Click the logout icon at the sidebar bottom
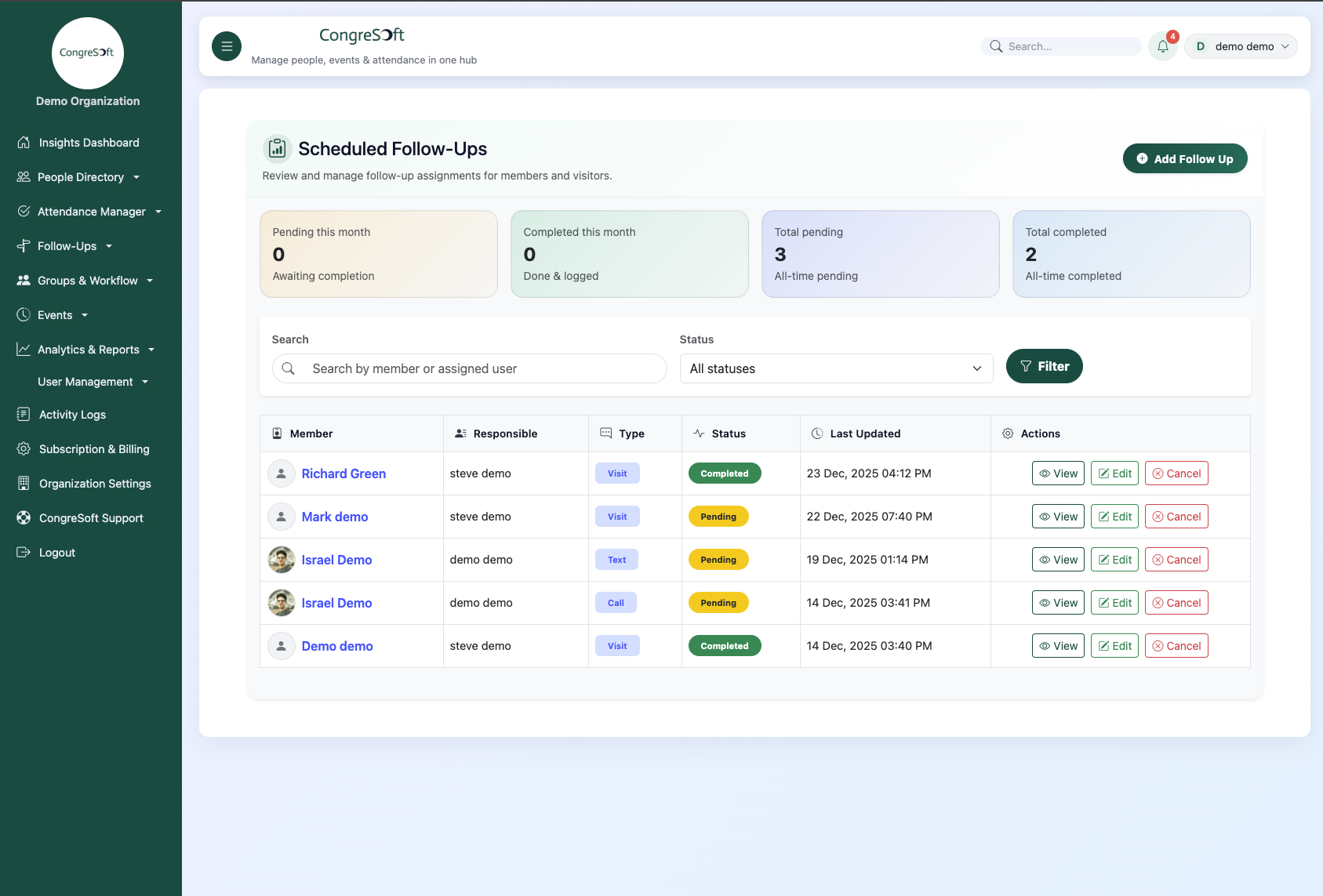This screenshot has width=1323, height=896. click(24, 552)
